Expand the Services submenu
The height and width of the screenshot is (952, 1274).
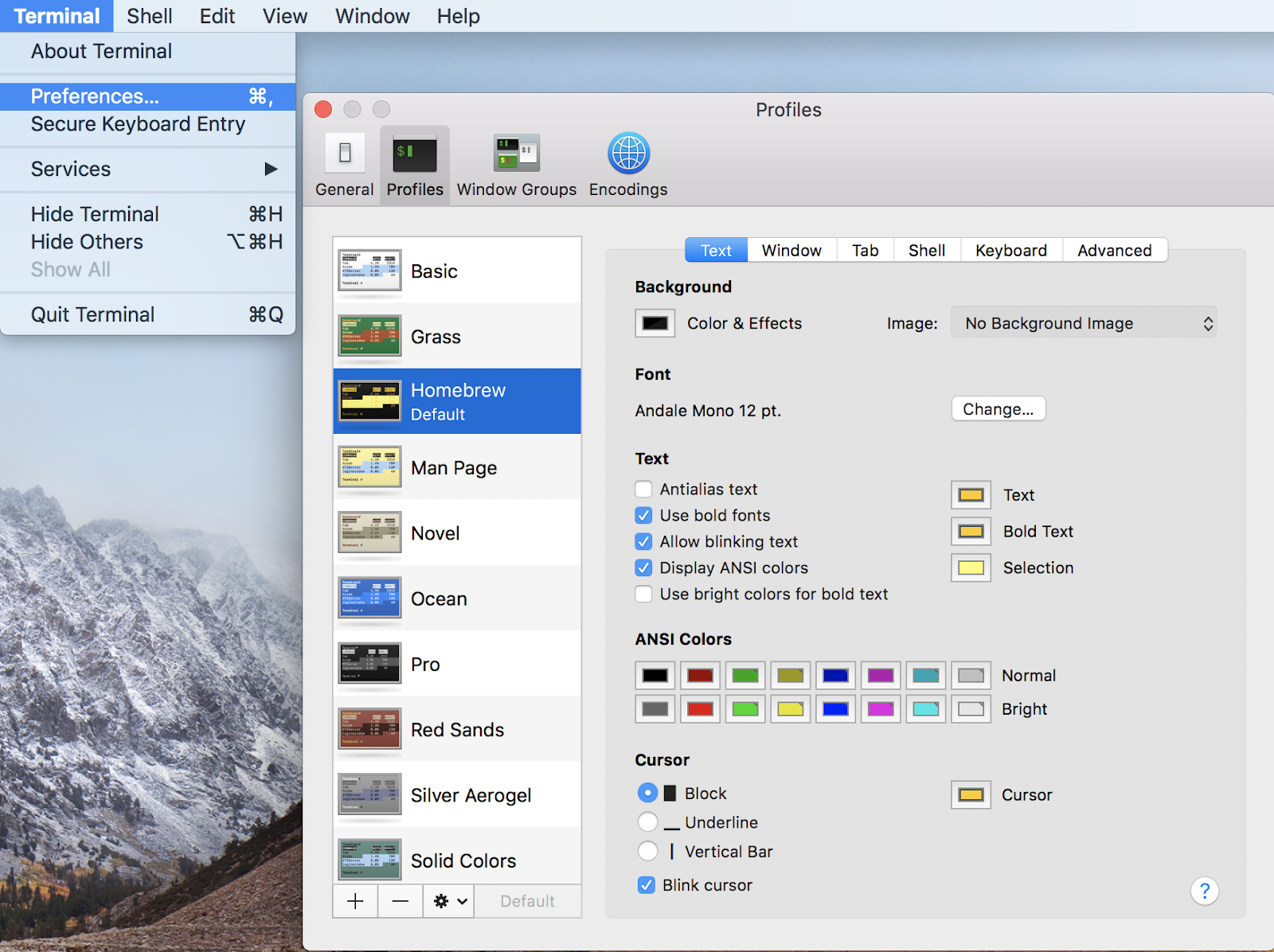coord(148,169)
